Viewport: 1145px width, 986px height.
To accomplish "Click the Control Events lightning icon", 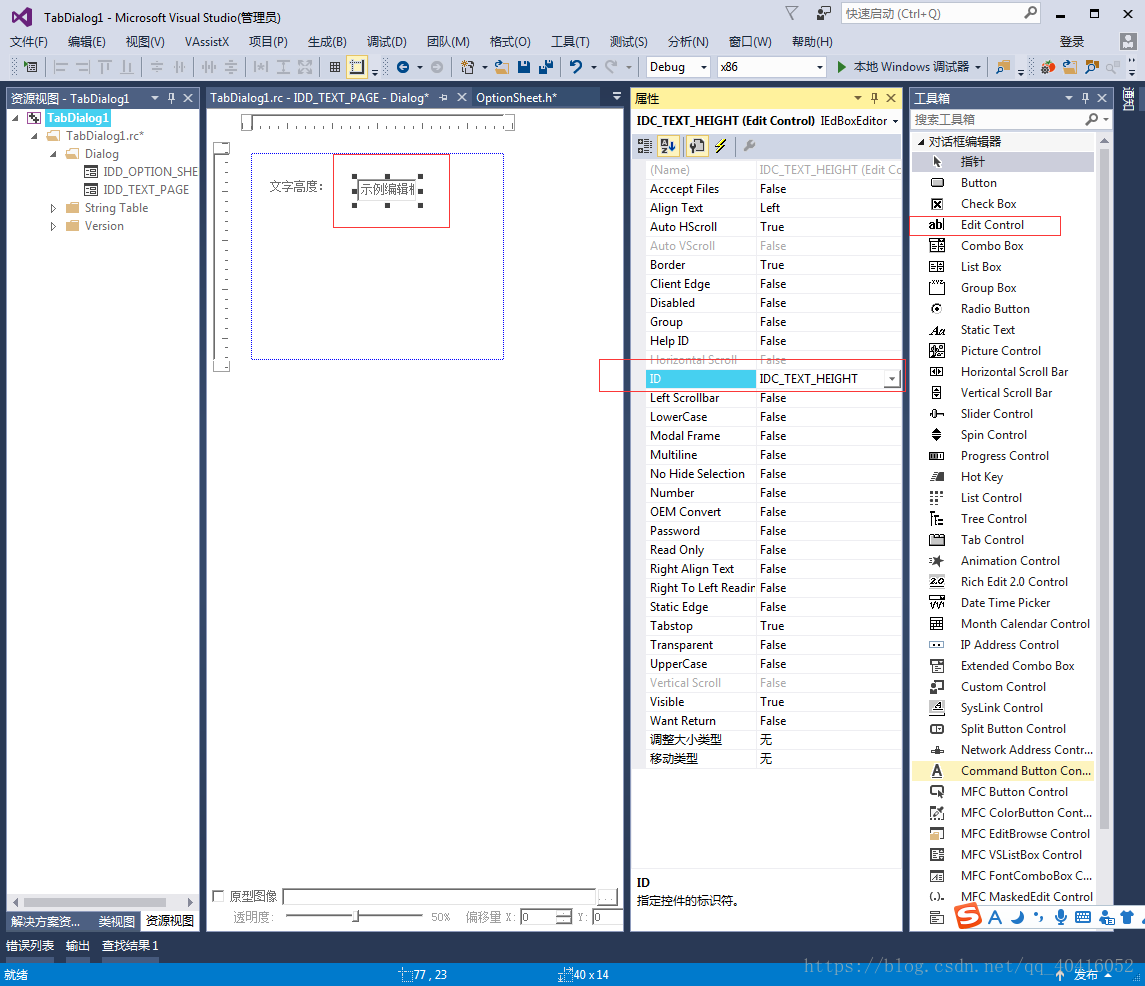I will coord(721,146).
